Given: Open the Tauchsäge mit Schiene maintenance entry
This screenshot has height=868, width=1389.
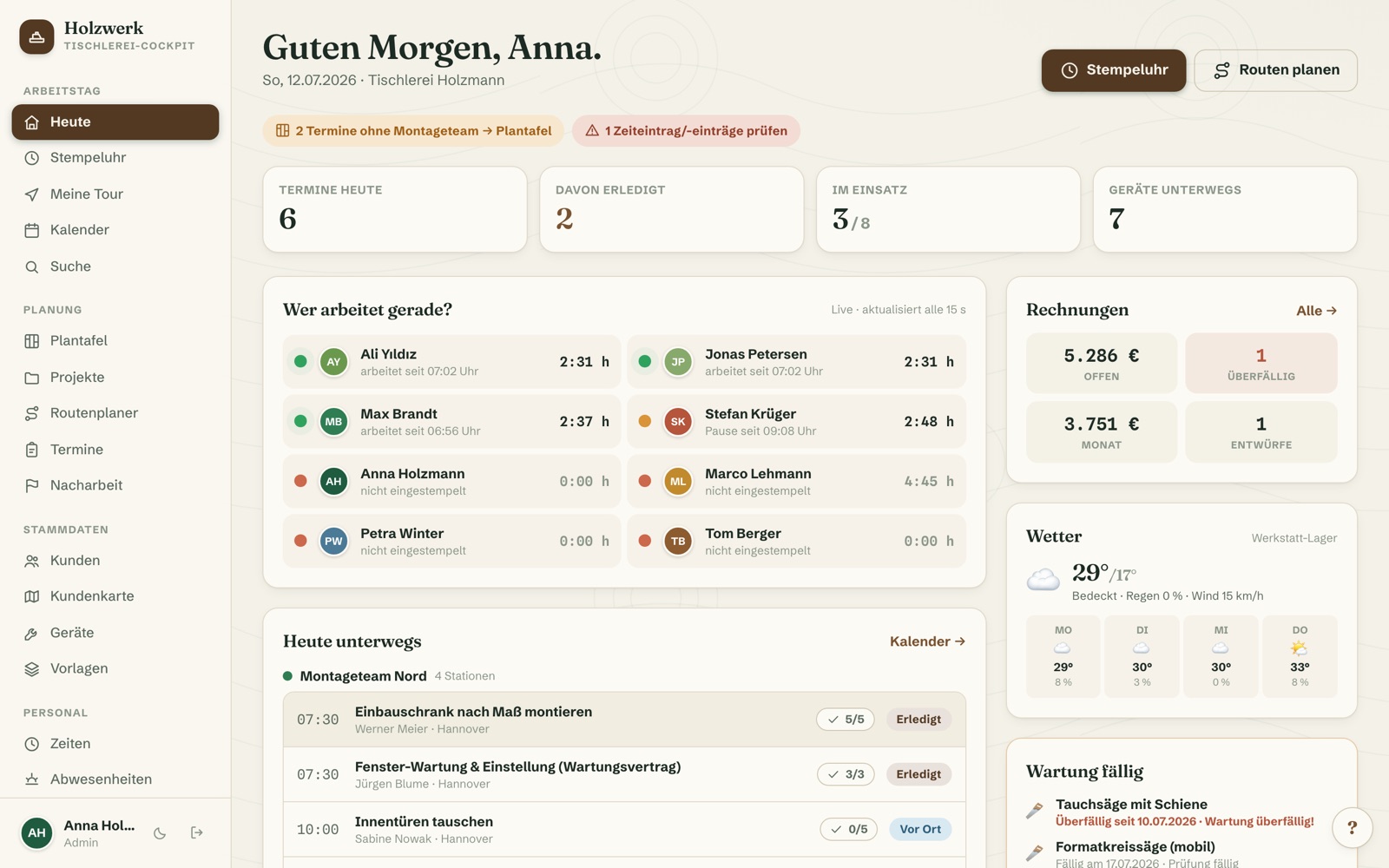Looking at the screenshot, I should 1182,812.
